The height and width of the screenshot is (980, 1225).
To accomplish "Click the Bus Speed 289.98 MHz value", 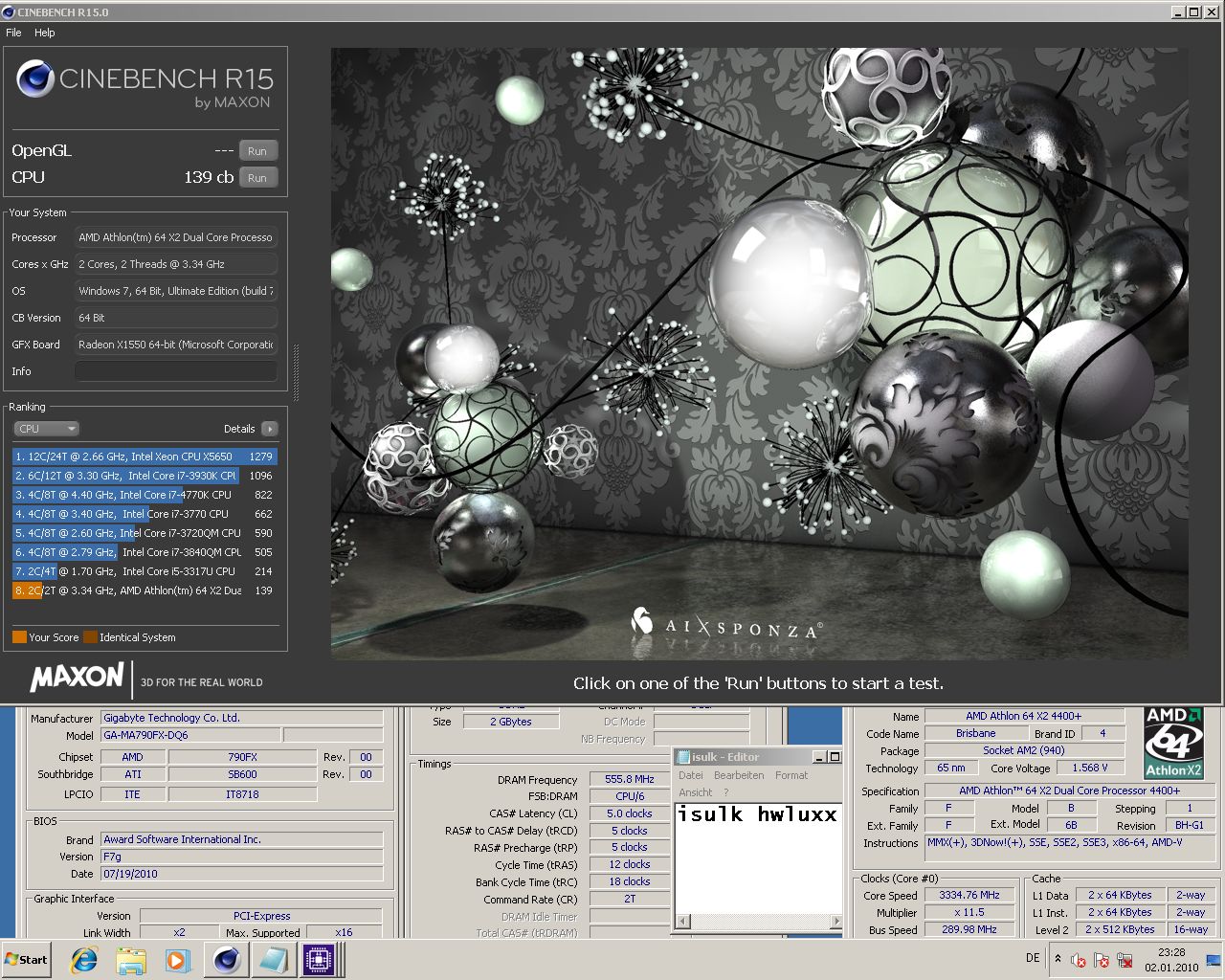I will tap(969, 930).
